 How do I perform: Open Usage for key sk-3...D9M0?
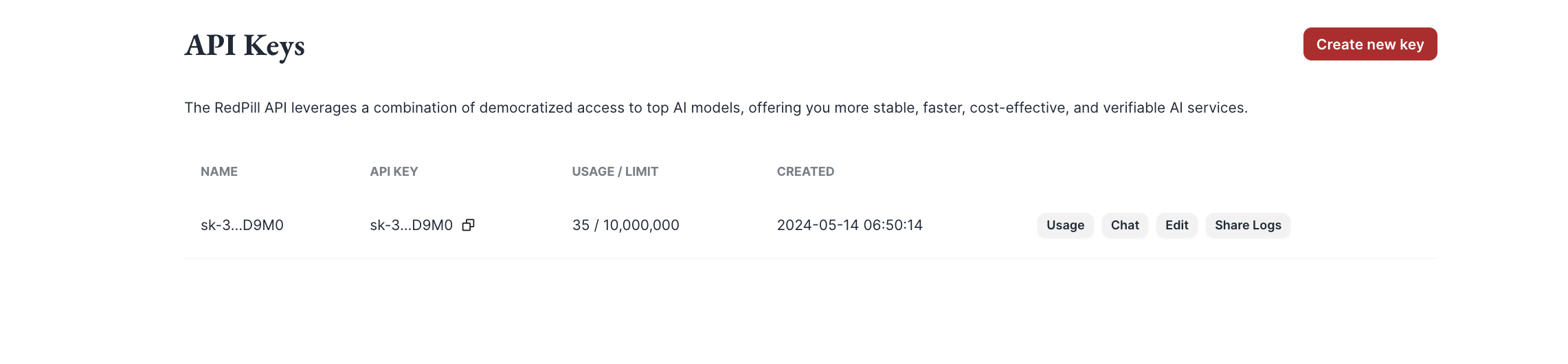tap(1065, 225)
